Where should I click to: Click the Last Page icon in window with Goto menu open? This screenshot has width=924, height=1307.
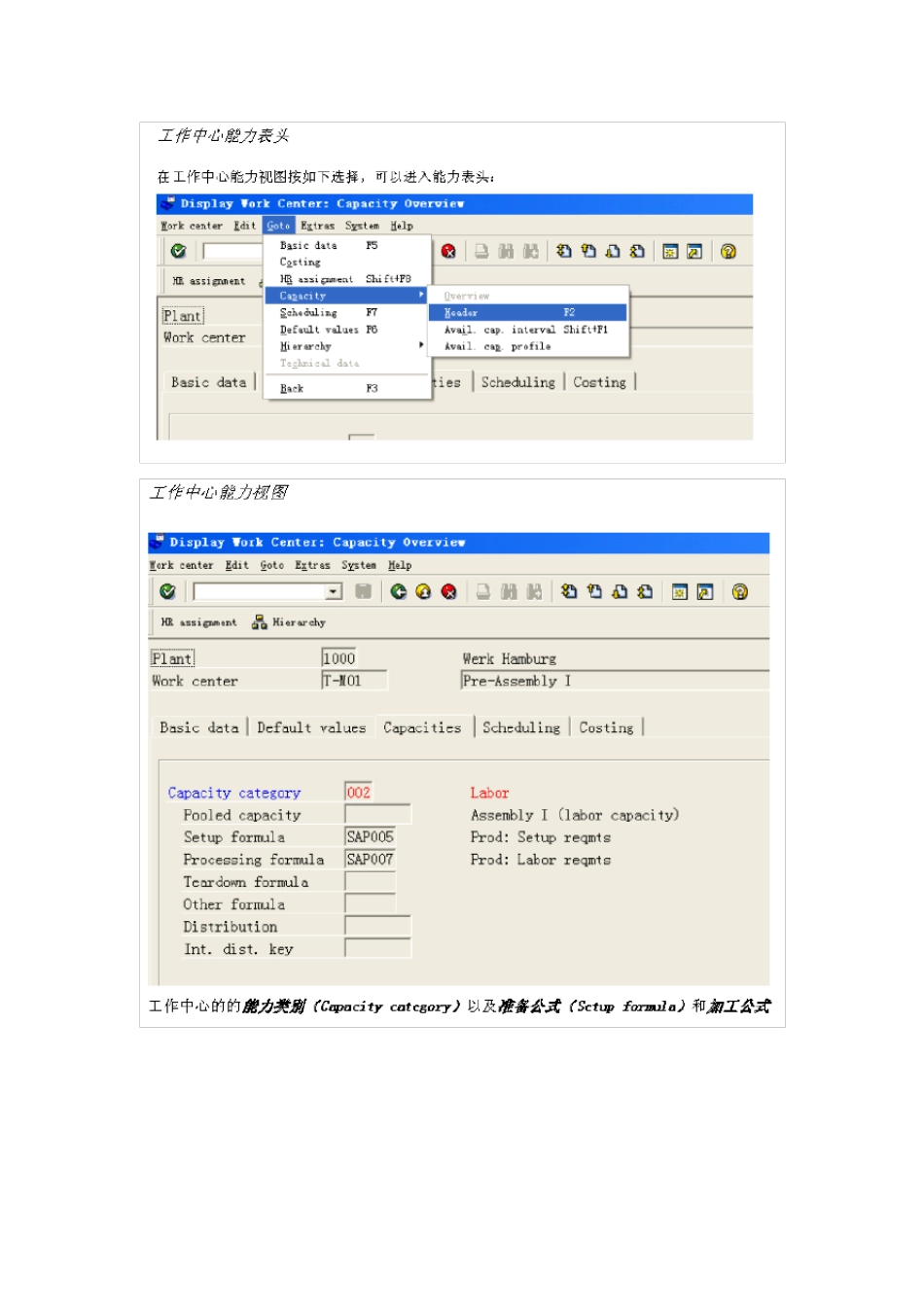point(637,251)
